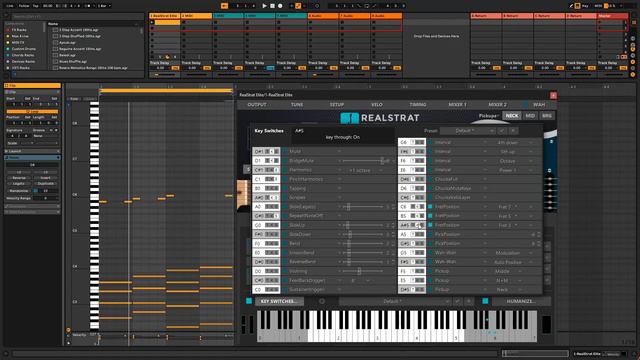Click the learn icon in F5 row

[x=412, y=271]
